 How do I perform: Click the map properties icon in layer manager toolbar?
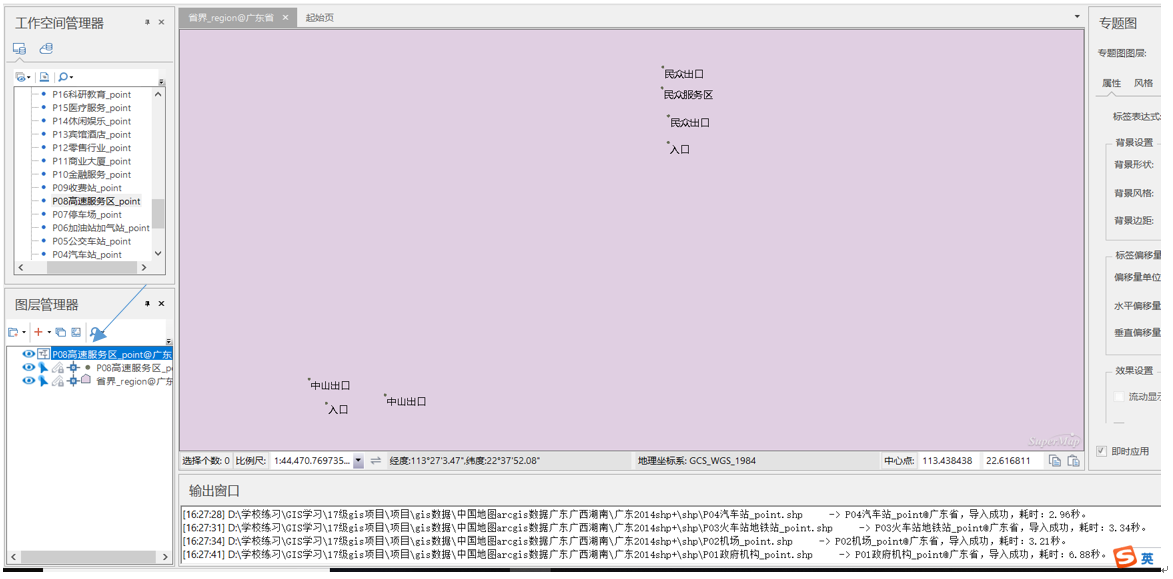[76, 333]
